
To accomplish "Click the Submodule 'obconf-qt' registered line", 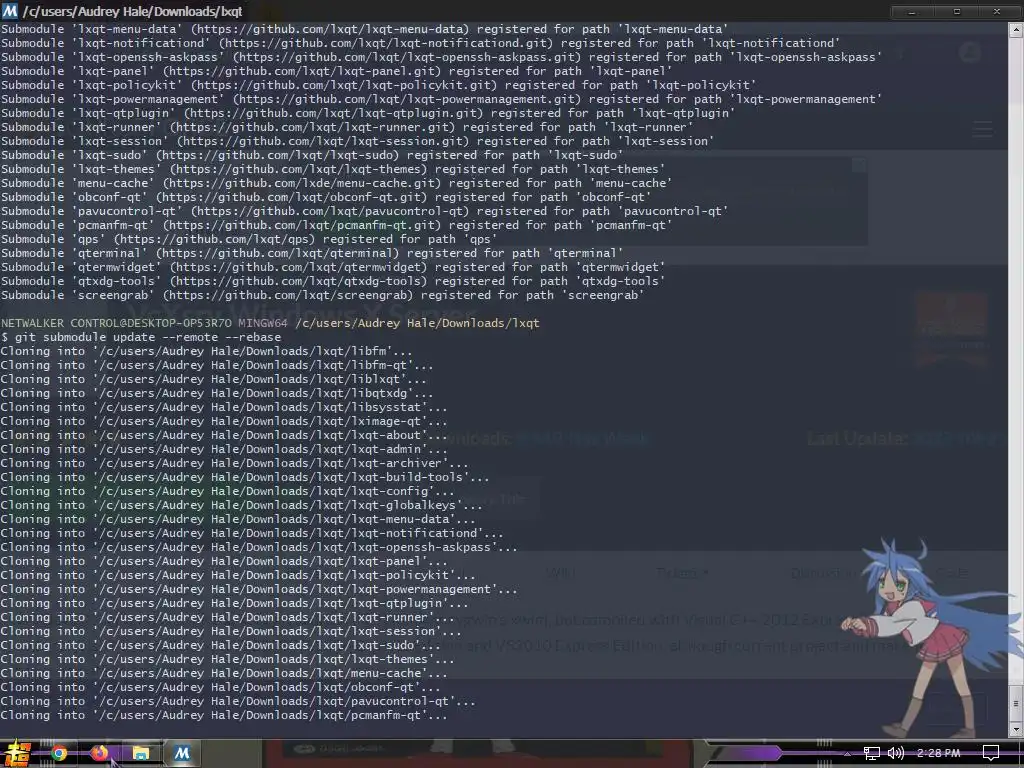I will [326, 197].
